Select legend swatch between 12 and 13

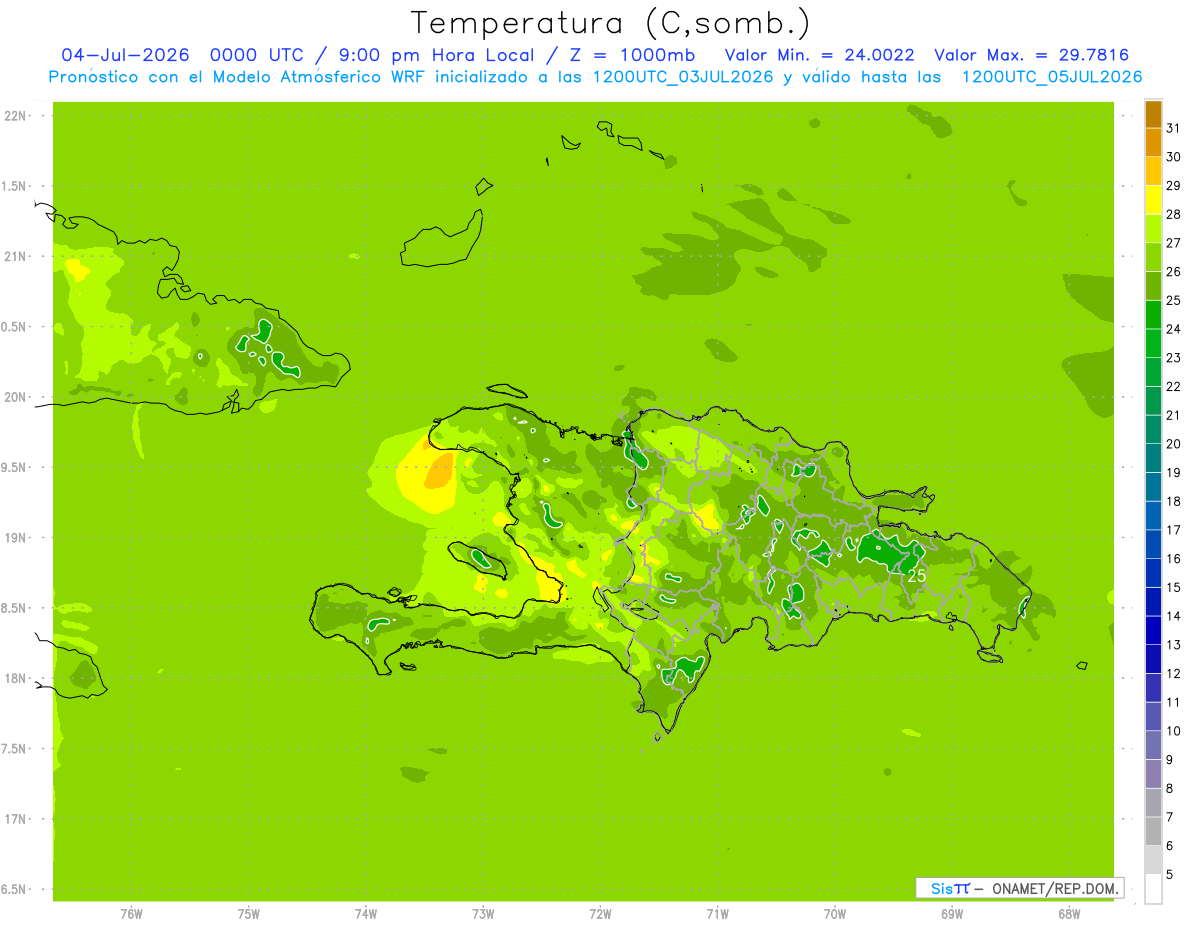[1153, 659]
